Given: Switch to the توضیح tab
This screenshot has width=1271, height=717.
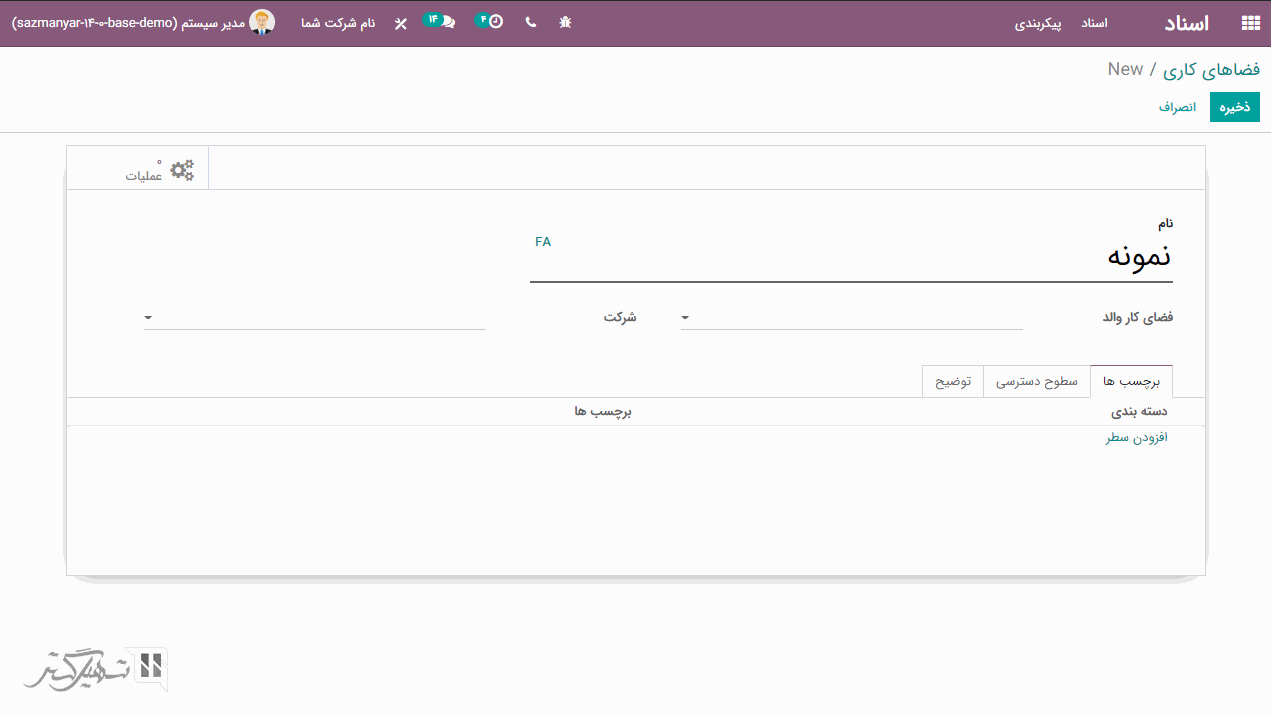Looking at the screenshot, I should 953,382.
